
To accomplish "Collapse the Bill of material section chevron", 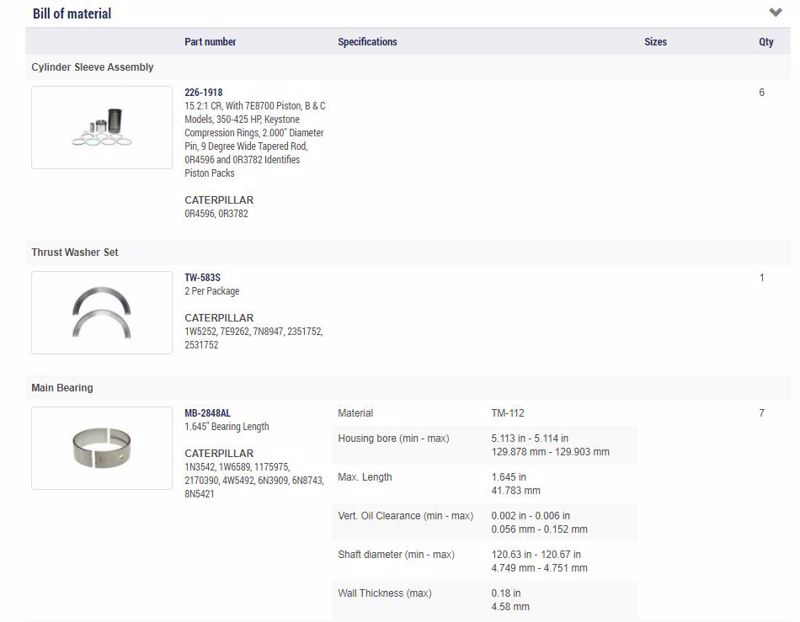I will pos(775,13).
